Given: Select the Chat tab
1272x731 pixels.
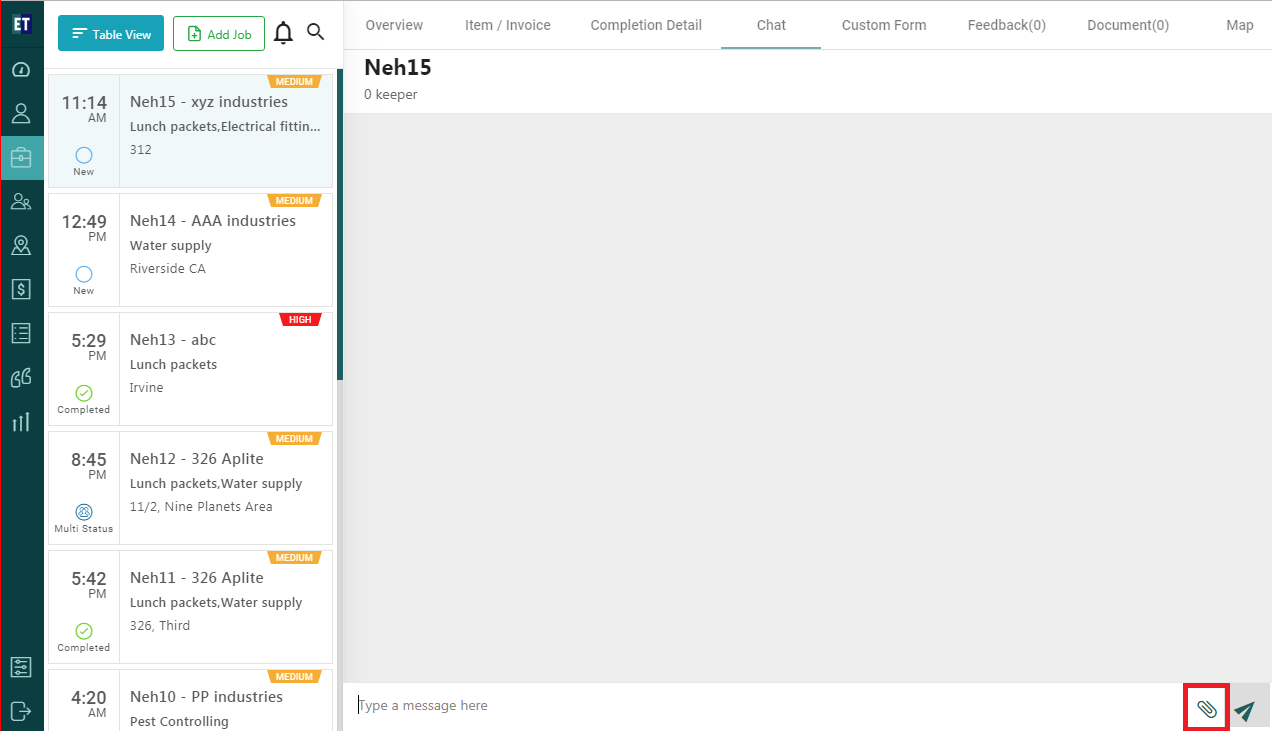Looking at the screenshot, I should point(771,25).
